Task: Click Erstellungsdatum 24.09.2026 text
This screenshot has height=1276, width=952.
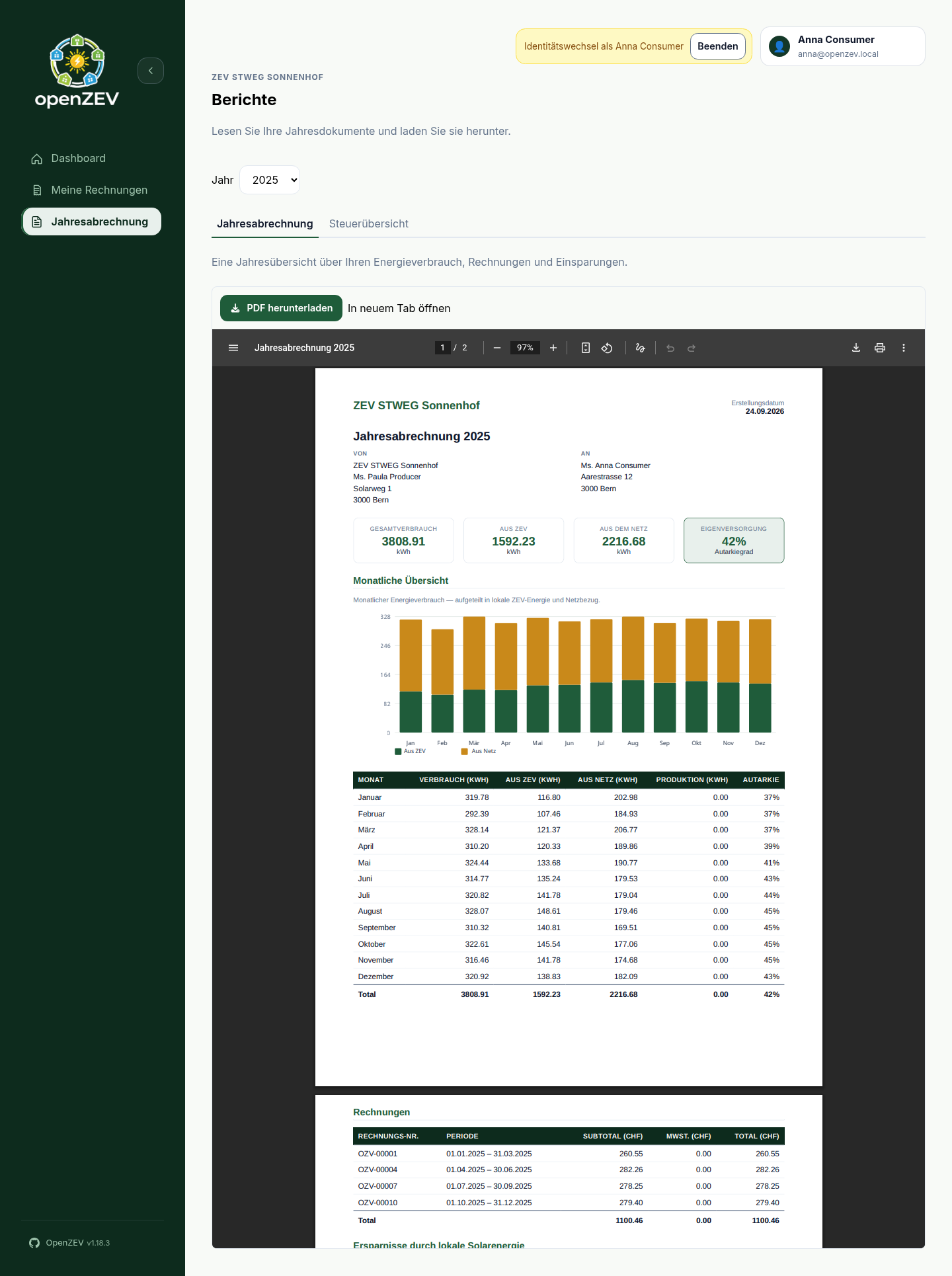Action: (758, 407)
